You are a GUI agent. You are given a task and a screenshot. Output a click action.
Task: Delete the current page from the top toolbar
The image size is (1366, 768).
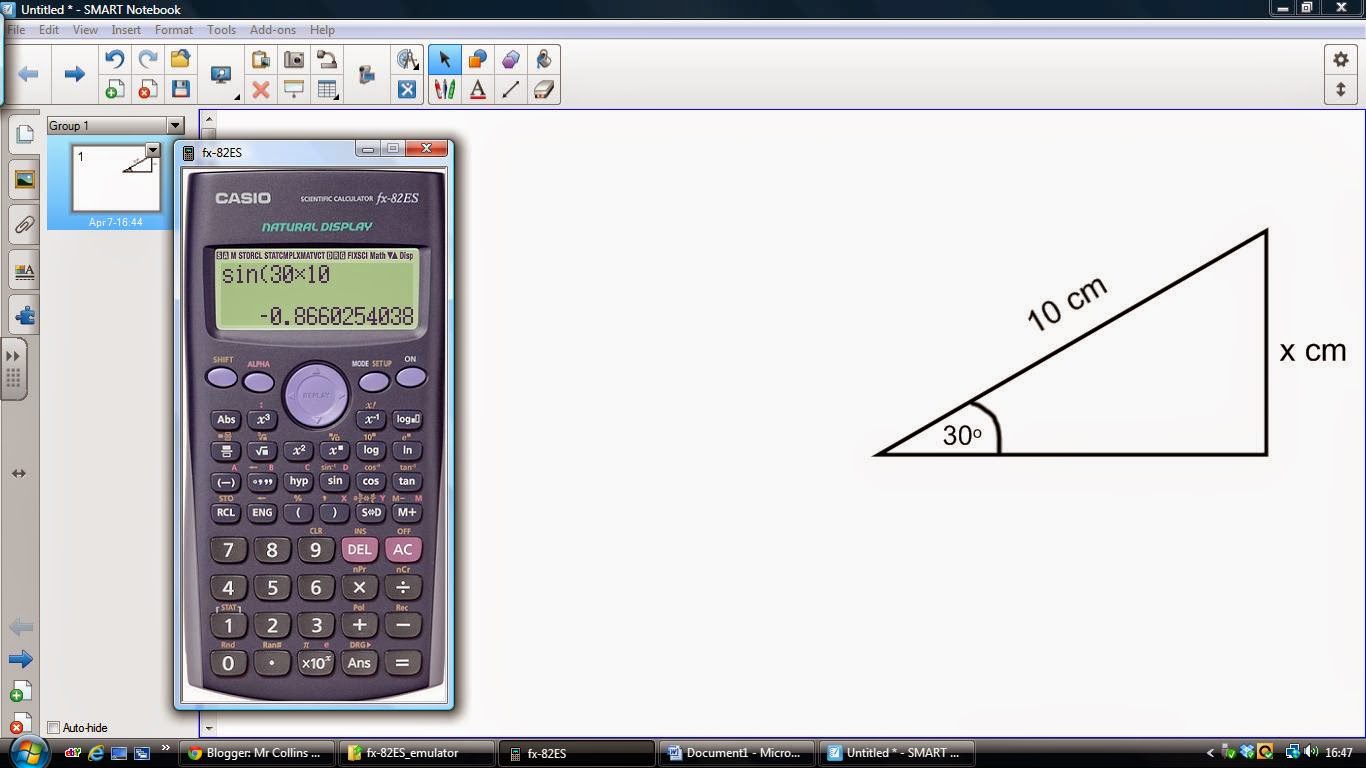[x=147, y=90]
